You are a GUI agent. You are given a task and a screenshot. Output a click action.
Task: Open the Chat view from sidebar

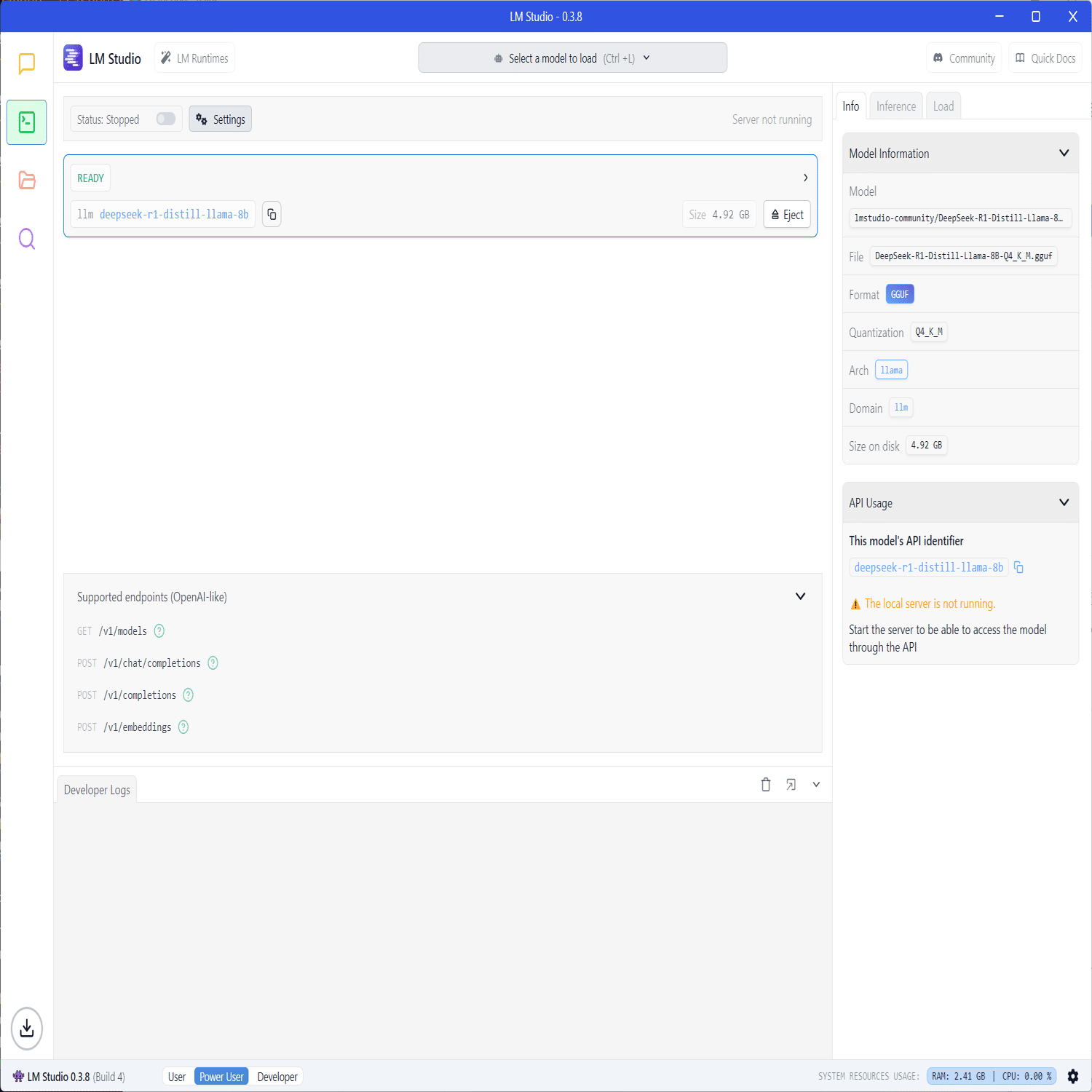(x=27, y=63)
